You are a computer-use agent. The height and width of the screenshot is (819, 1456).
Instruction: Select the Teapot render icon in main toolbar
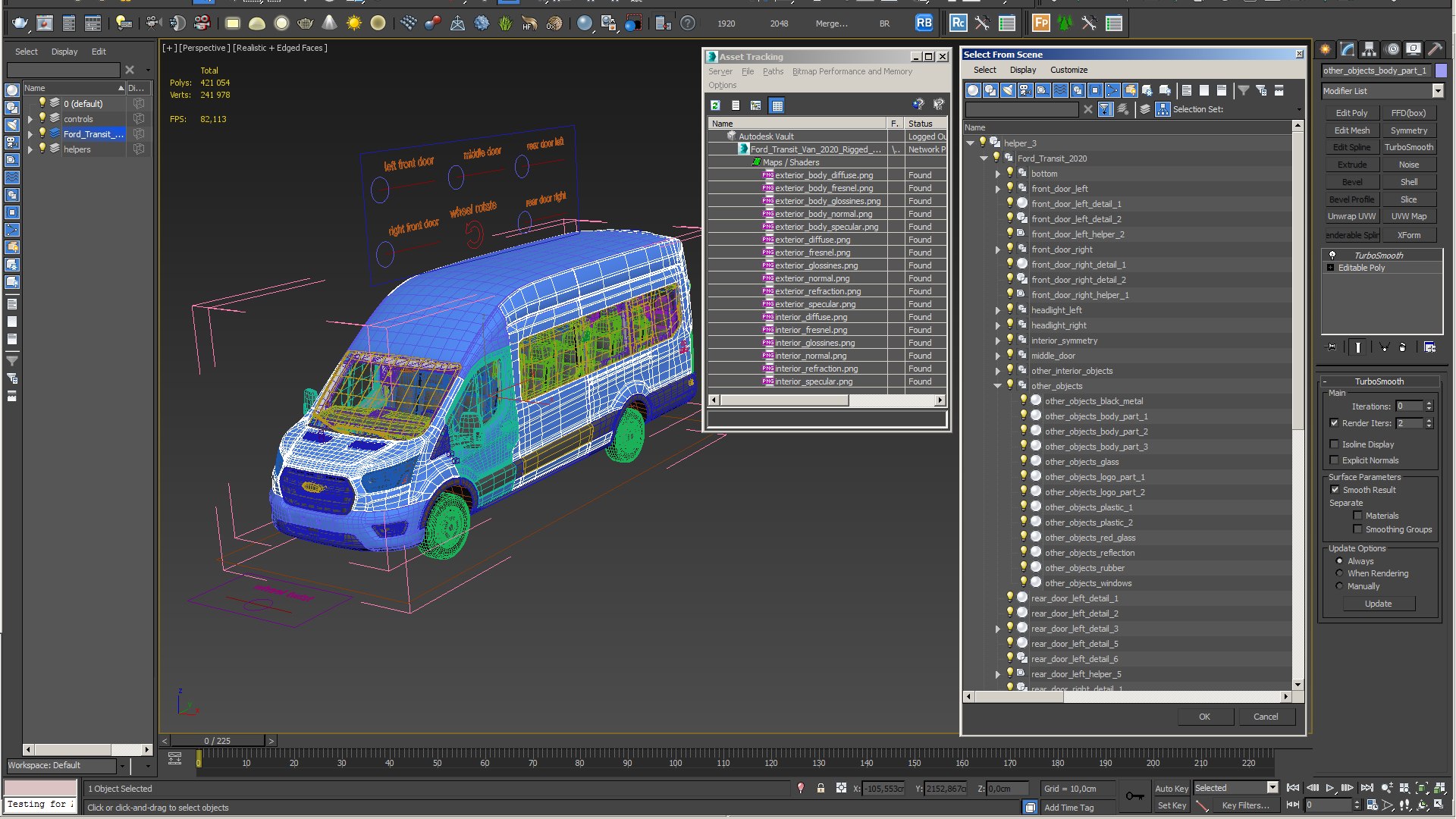[x=21, y=24]
